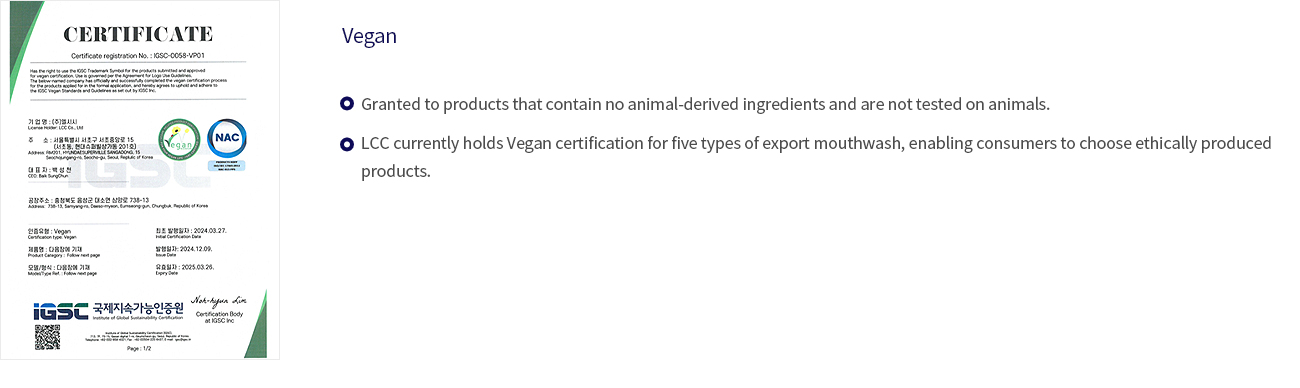Click the QR code on the certificate
Viewport: 1300px width, 388px height.
tap(48, 338)
